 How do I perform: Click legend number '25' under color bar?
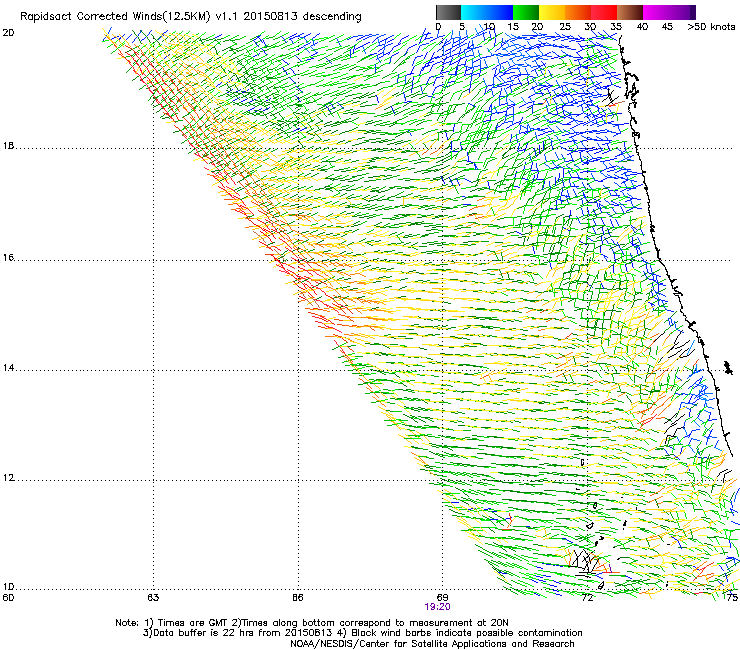pos(565,27)
